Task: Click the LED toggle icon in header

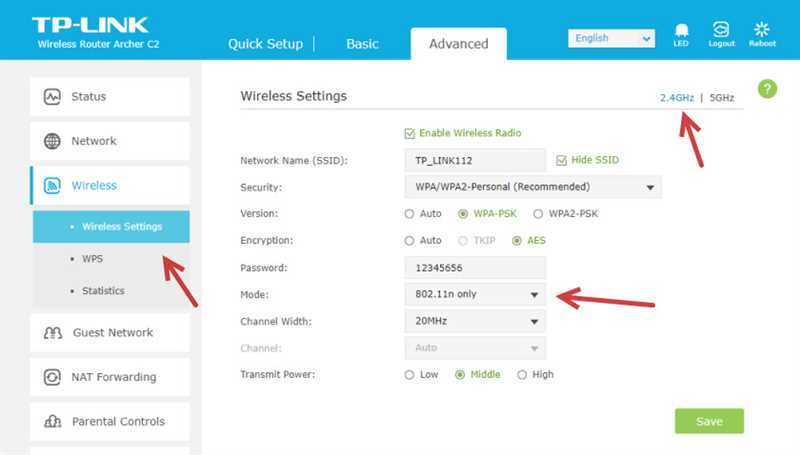Action: pyautogui.click(x=681, y=30)
